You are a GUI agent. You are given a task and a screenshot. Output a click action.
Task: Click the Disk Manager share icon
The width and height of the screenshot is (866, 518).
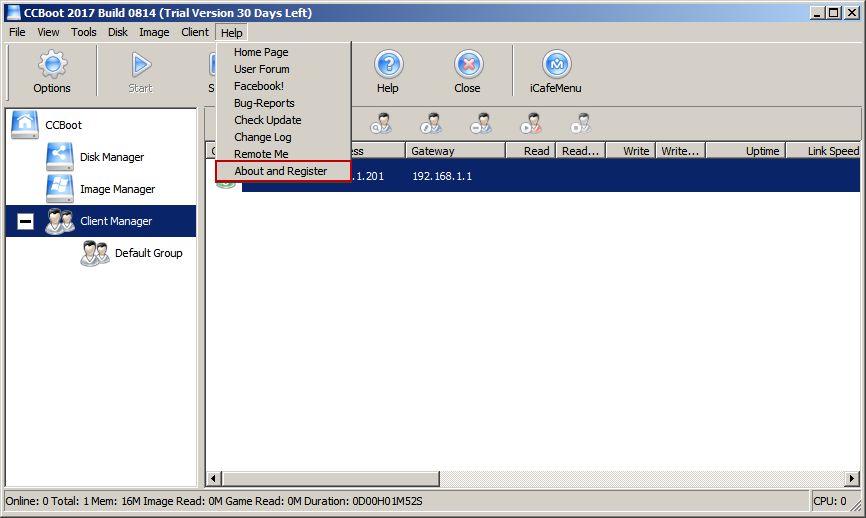60,157
